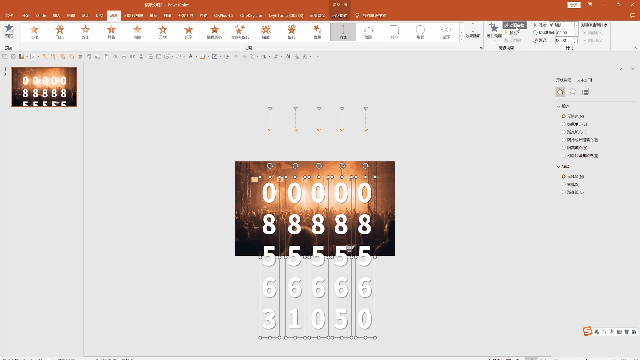640x360 pixels.
Task: Apply the Split exit animation
Action: pyautogui.click(x=111, y=32)
